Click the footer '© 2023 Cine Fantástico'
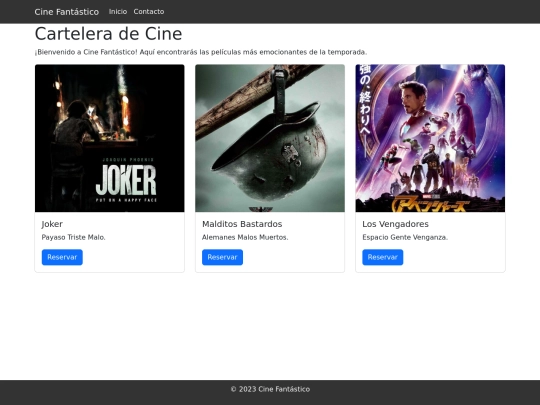 click(270, 389)
